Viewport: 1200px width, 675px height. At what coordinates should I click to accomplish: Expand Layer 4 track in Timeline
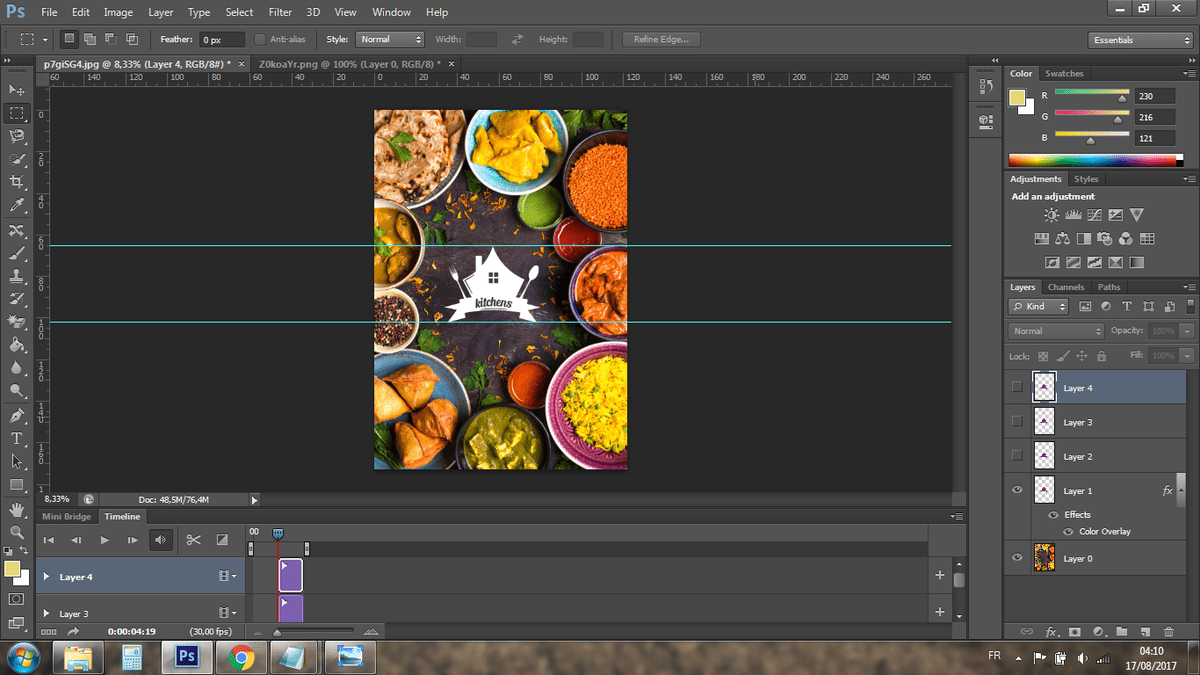click(46, 577)
